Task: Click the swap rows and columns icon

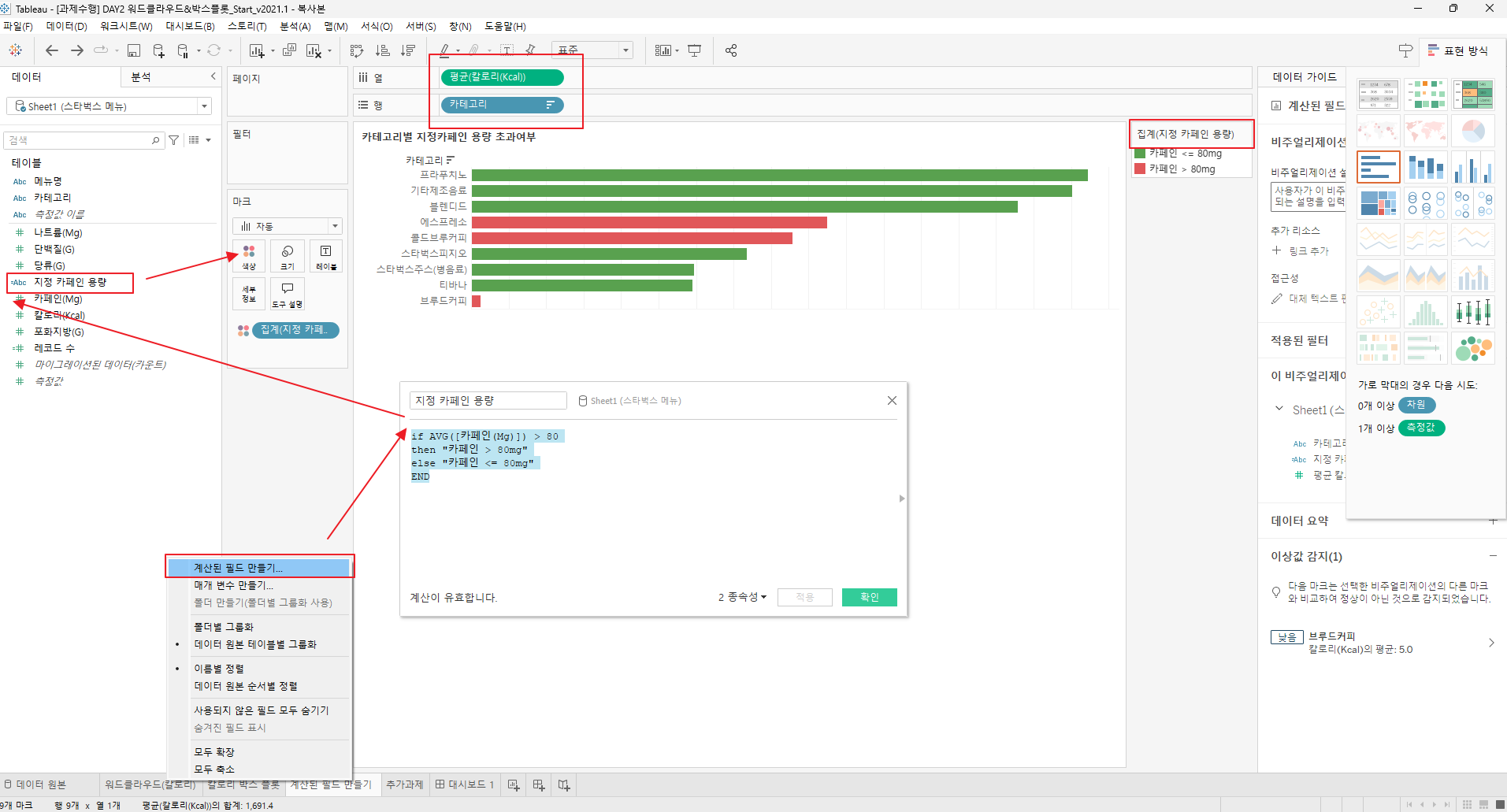Action: pyautogui.click(x=357, y=50)
